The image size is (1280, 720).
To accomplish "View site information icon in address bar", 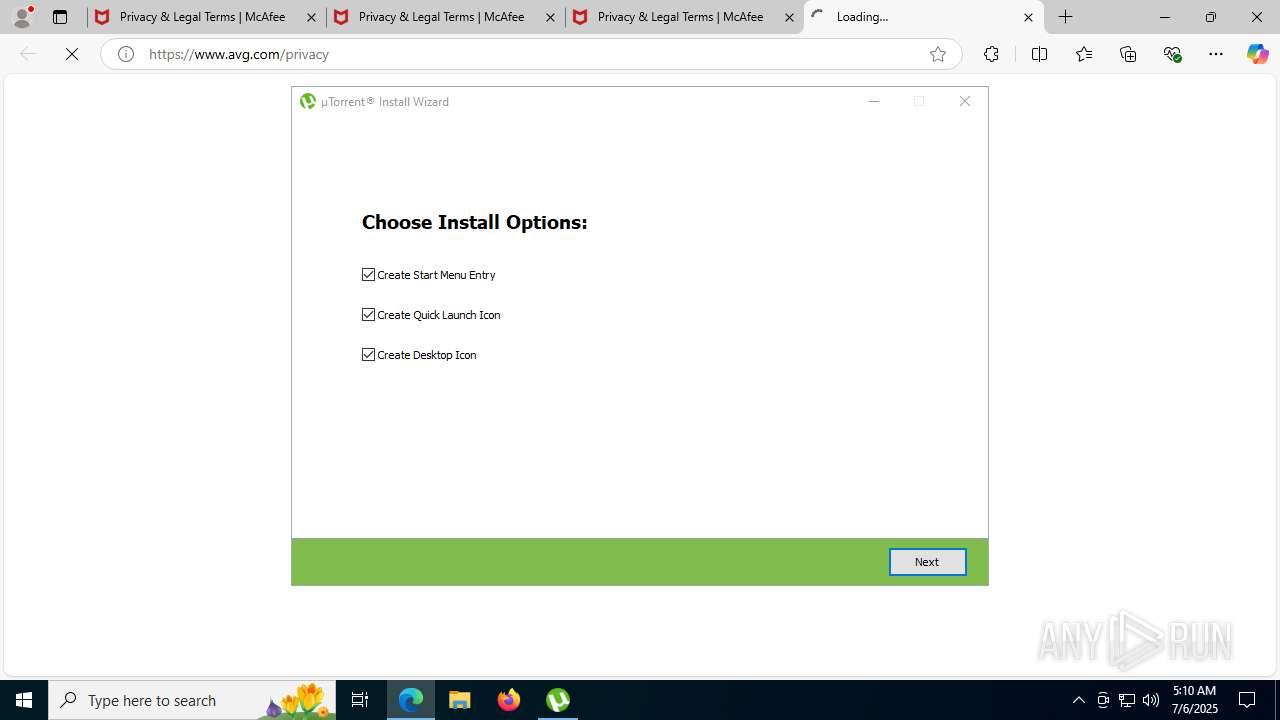I will click(126, 54).
